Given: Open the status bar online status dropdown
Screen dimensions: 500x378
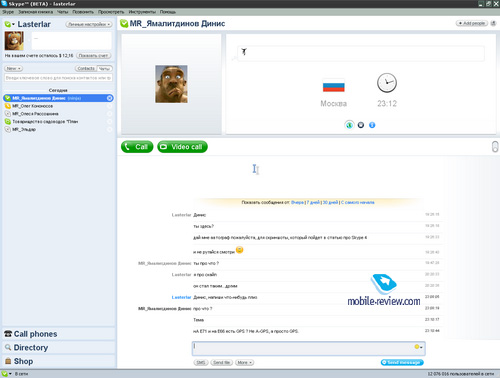Looking at the screenshot, I should click(x=7, y=374).
